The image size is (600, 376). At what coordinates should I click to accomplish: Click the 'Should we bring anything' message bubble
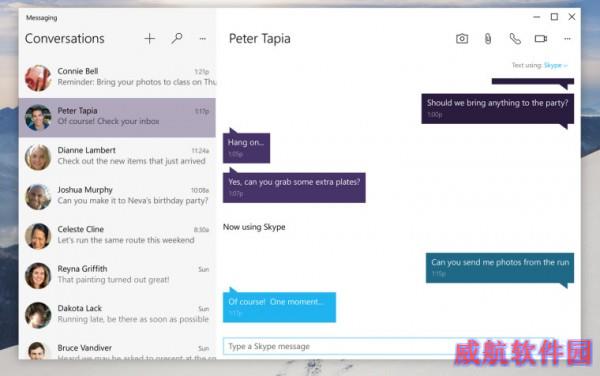click(x=497, y=109)
